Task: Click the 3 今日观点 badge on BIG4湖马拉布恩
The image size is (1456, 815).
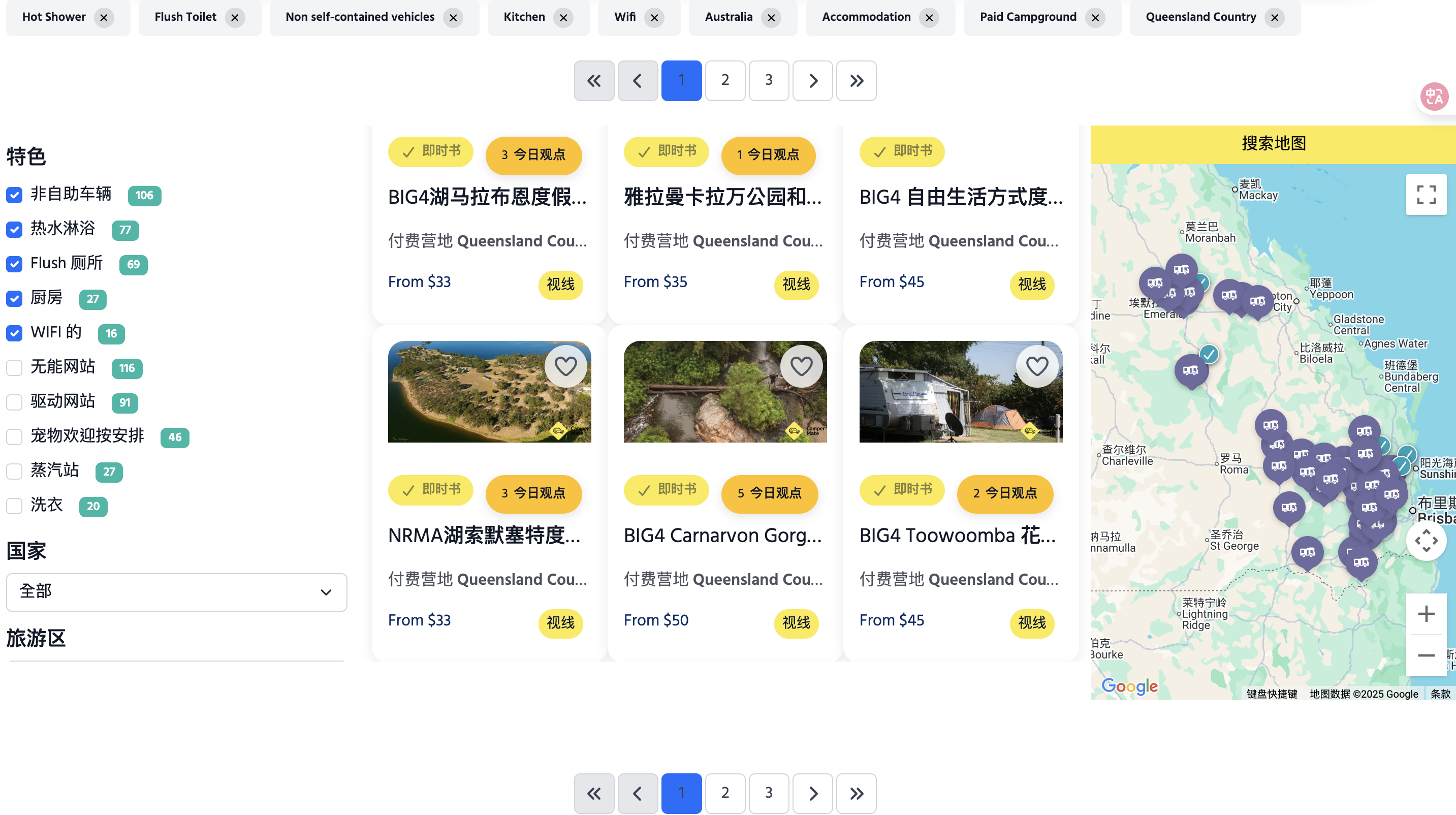Action: coord(533,155)
